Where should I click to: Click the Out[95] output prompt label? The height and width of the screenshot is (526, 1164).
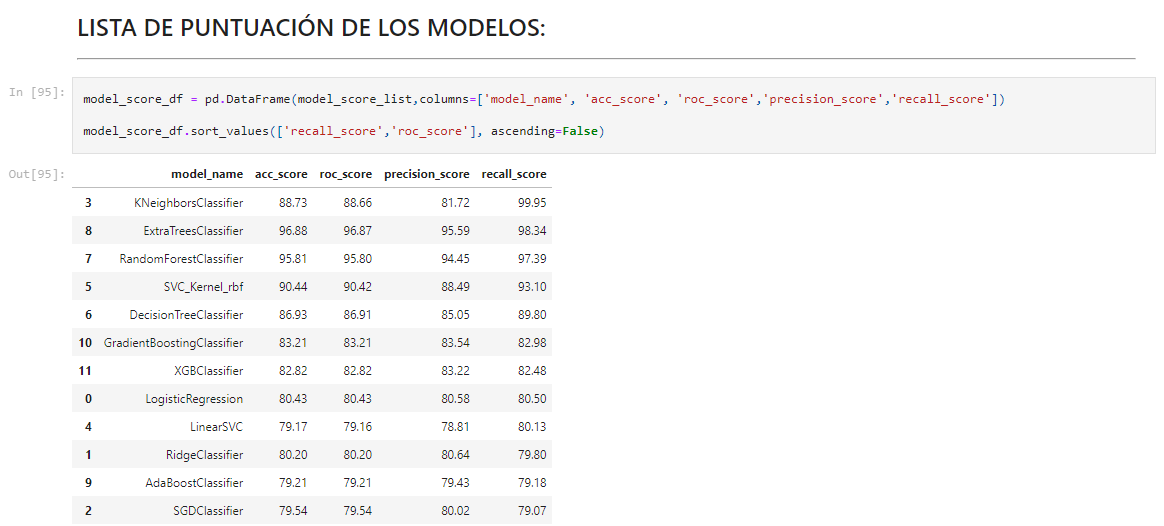click(37, 174)
